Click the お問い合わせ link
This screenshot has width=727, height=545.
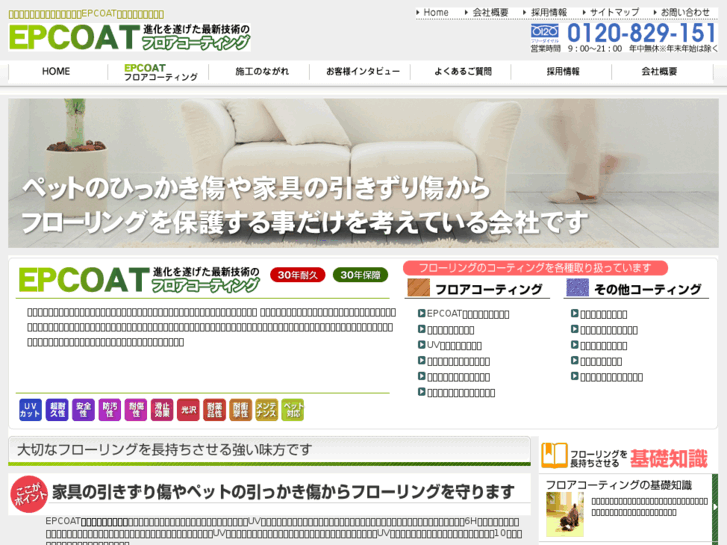[685, 13]
